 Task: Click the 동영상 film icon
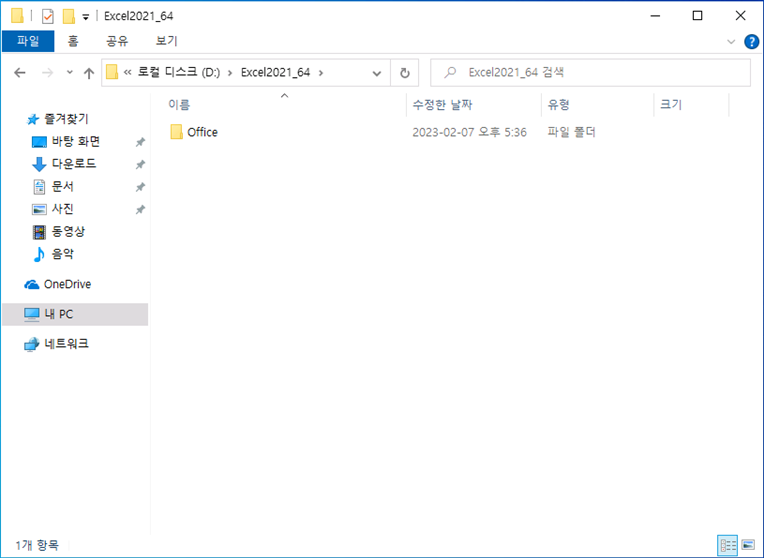coord(39,231)
